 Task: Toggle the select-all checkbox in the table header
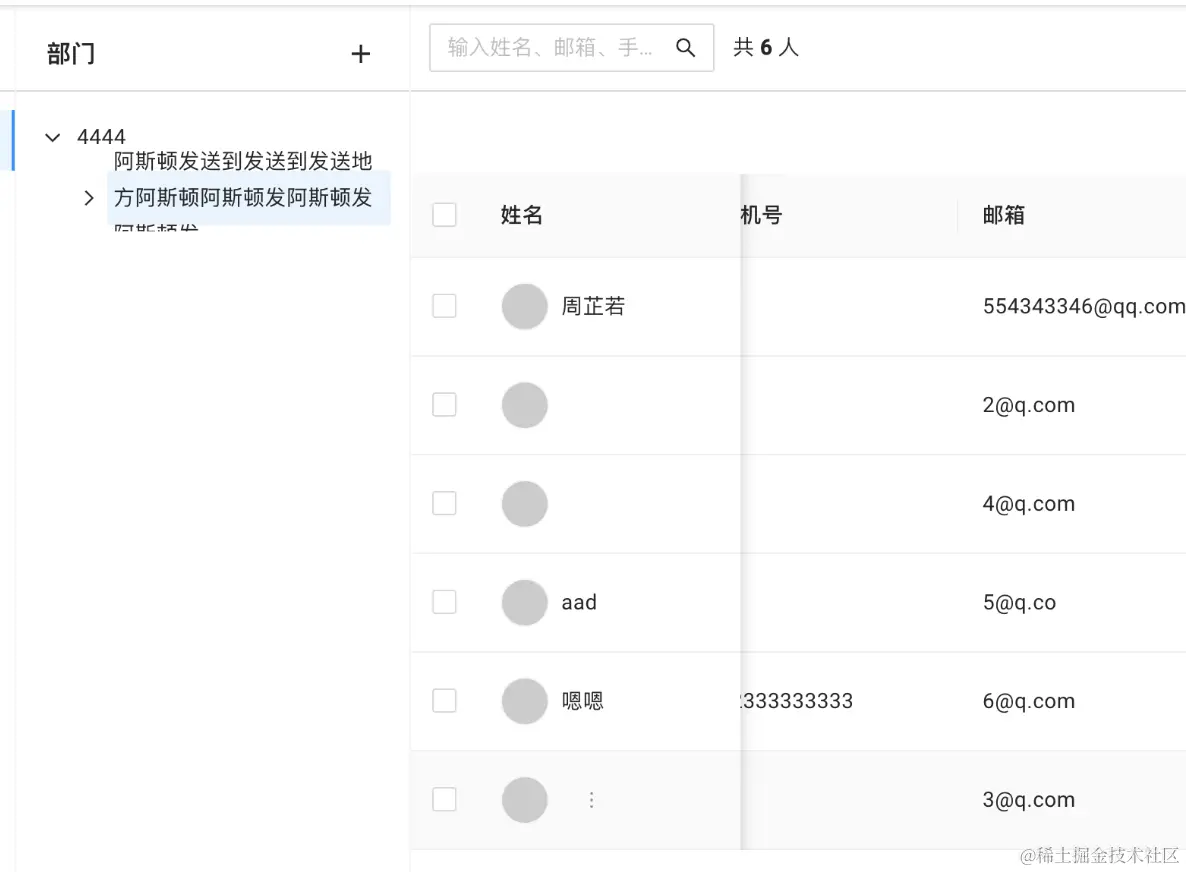click(x=444, y=215)
